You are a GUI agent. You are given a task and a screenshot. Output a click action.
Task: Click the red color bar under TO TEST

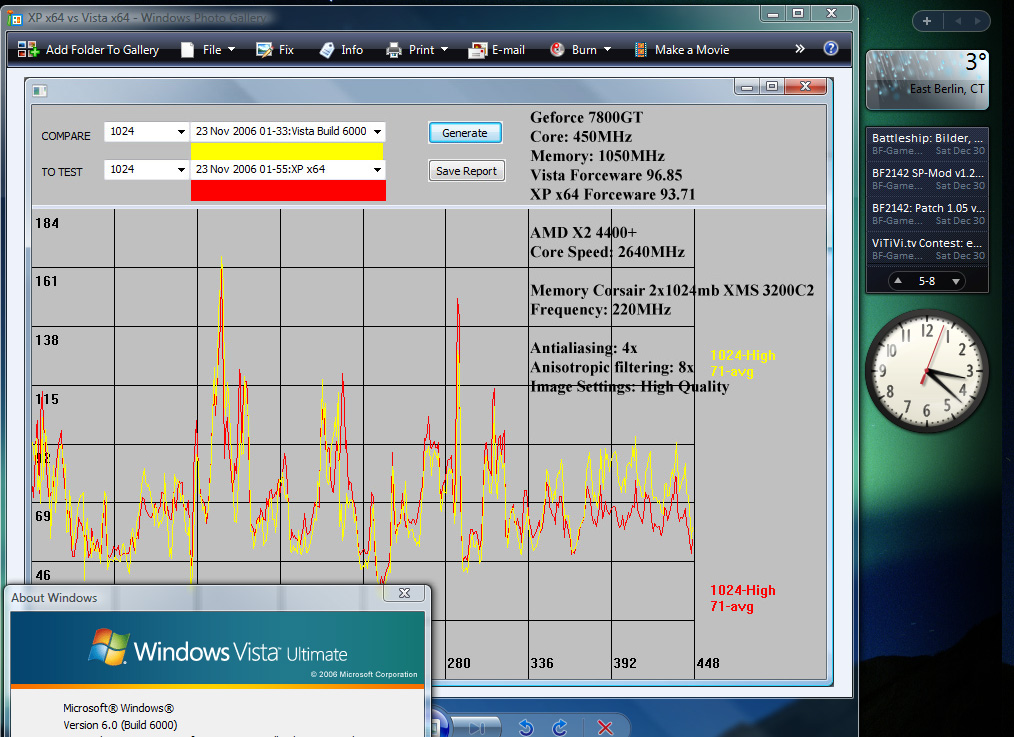point(288,191)
